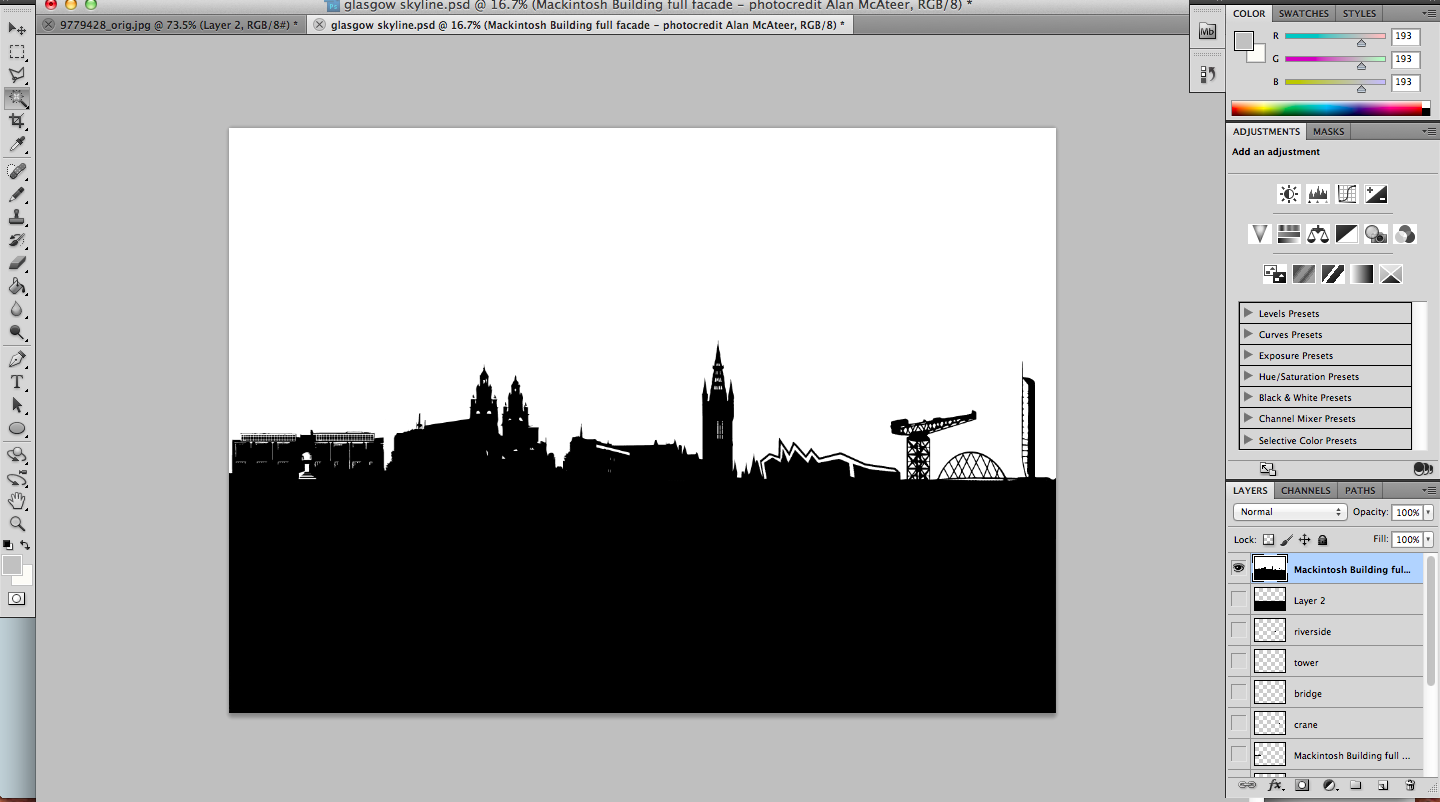Hide the selected Mackintosh Building layer
Screen dimensions: 1440x802
pos(1239,568)
